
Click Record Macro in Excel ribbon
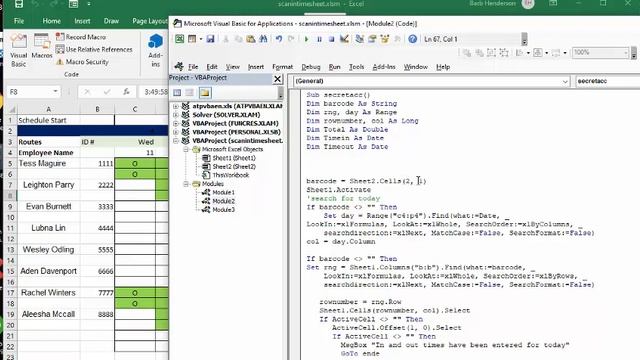pos(81,37)
